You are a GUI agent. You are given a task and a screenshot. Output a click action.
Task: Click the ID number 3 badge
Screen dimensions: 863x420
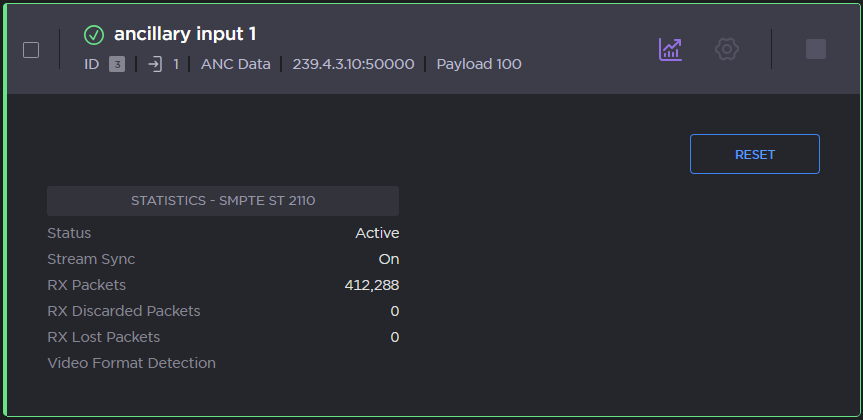click(117, 64)
